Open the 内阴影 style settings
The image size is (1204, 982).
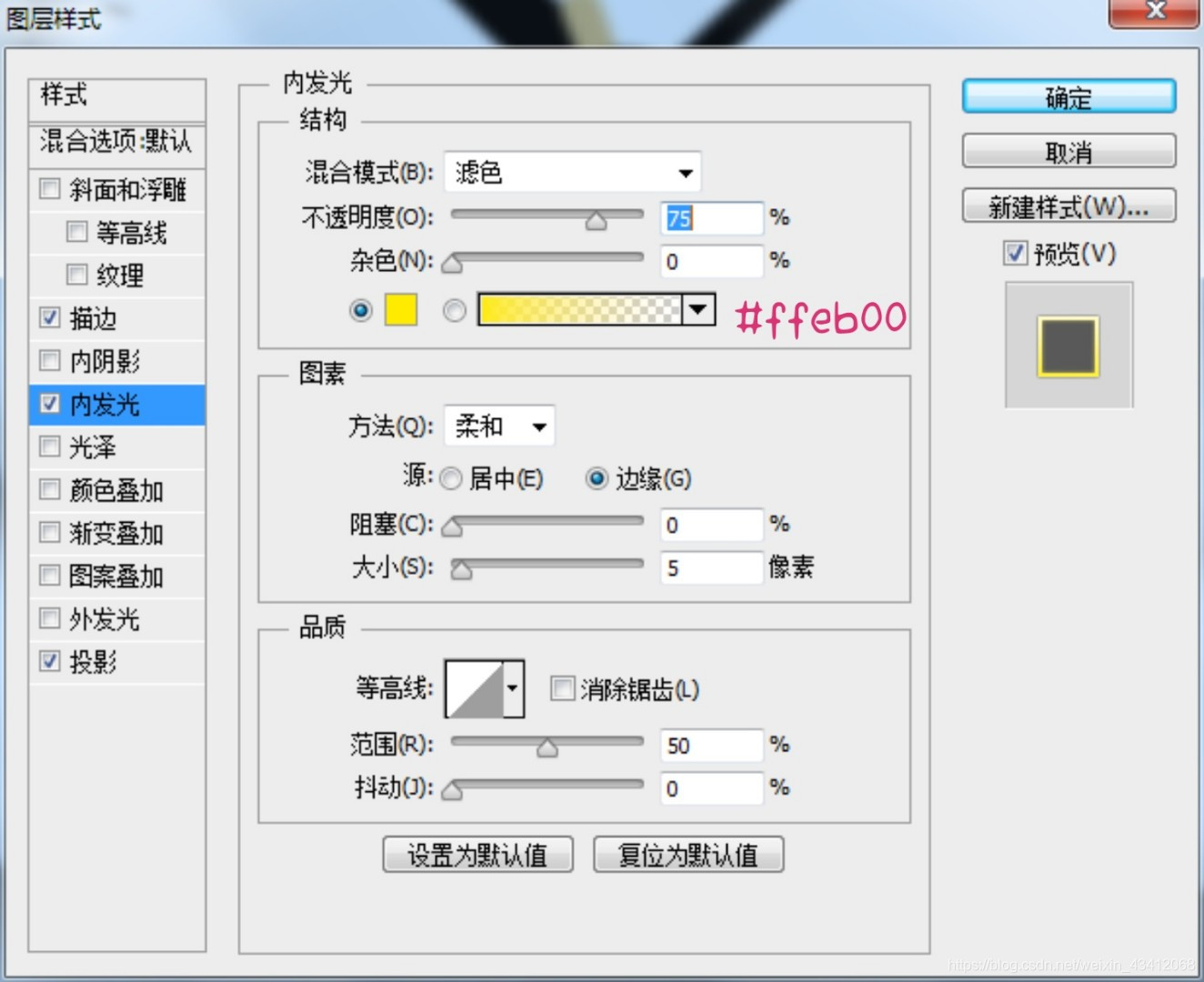pyautogui.click(x=105, y=361)
